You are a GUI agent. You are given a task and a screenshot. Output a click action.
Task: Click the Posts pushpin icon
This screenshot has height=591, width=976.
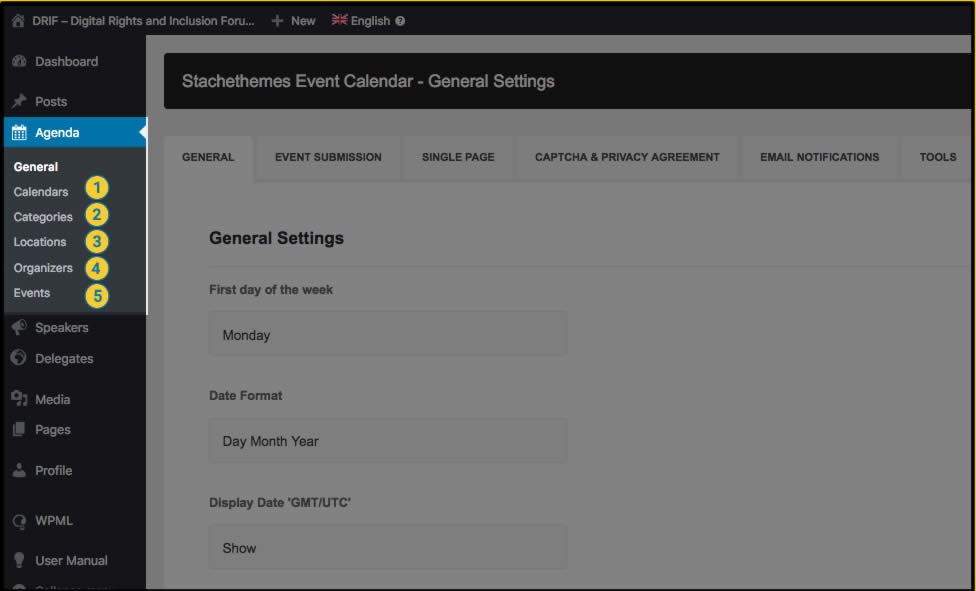tap(19, 102)
